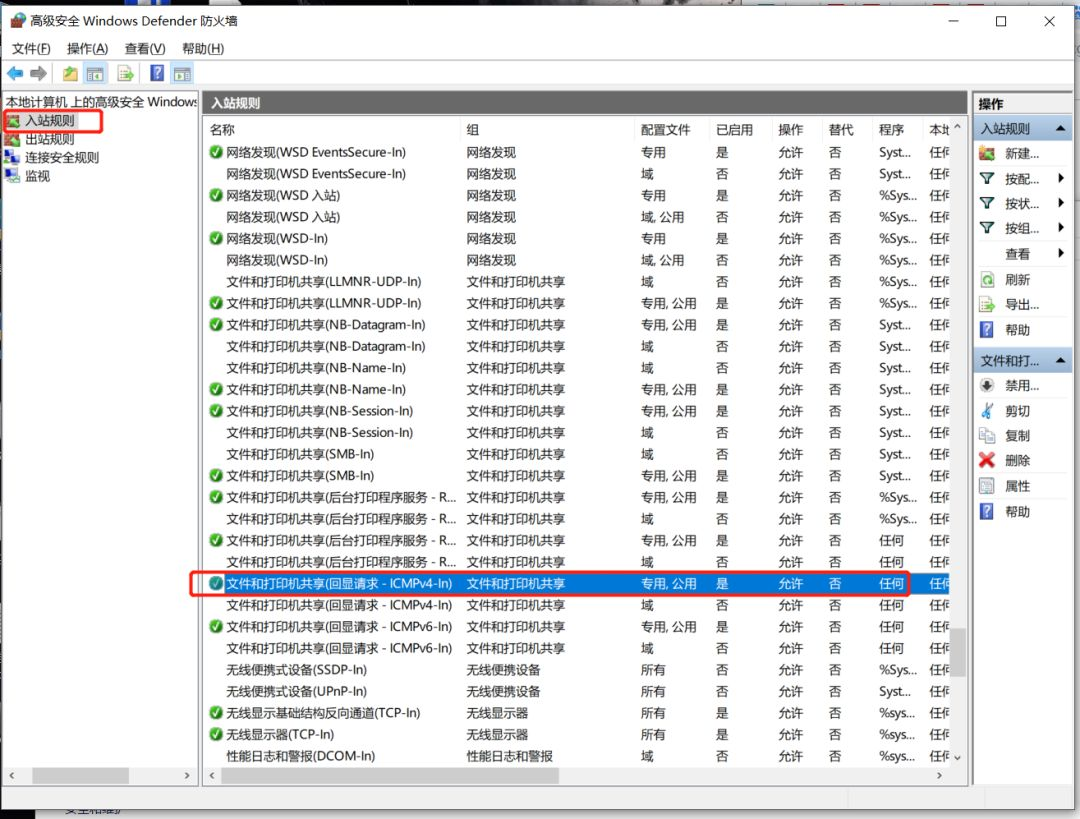Select the 无线便携式设备(SSDP-In) rule
The image size is (1080, 819).
pos(579,670)
